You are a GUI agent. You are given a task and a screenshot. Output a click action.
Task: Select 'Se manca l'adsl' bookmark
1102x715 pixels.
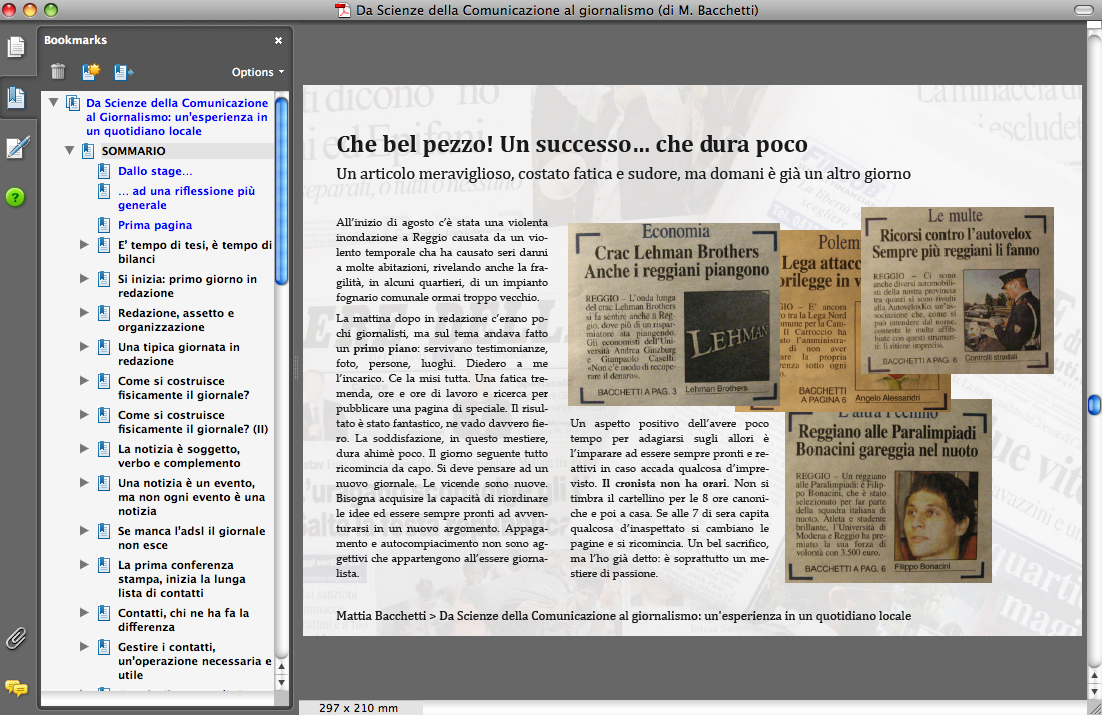coord(191,538)
